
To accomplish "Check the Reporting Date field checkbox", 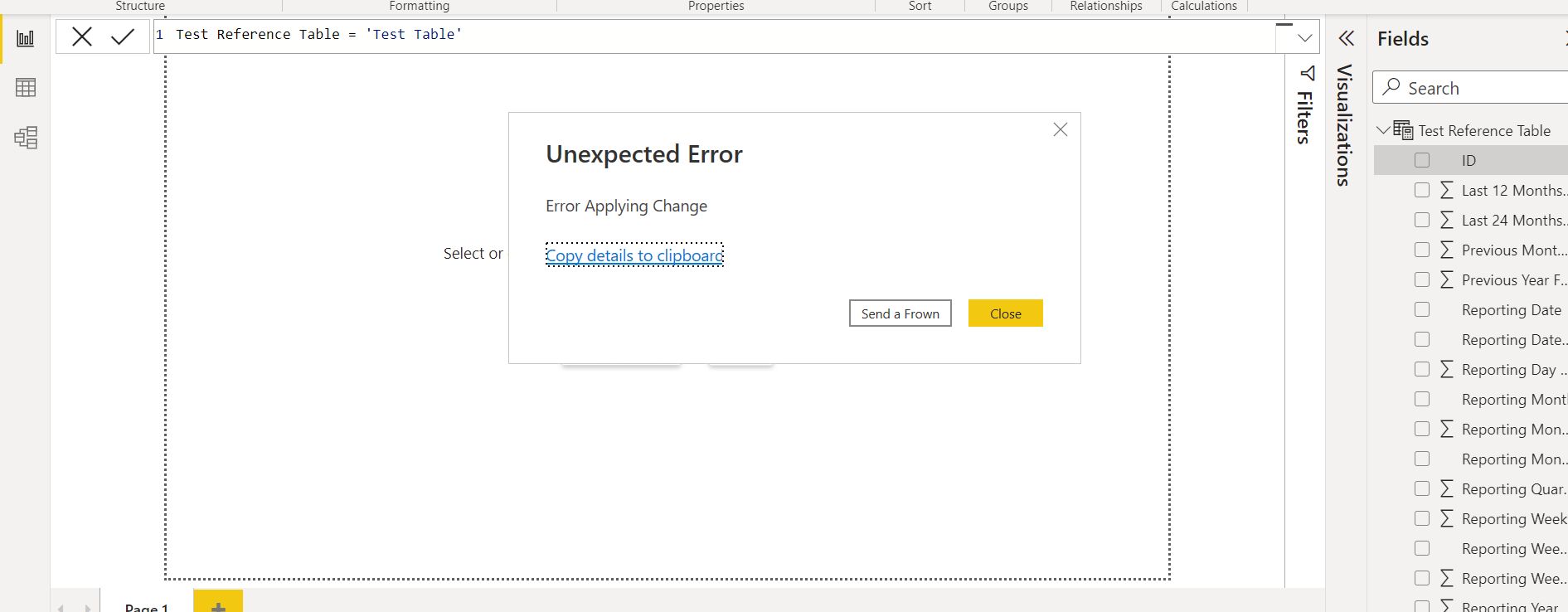I will tap(1422, 309).
